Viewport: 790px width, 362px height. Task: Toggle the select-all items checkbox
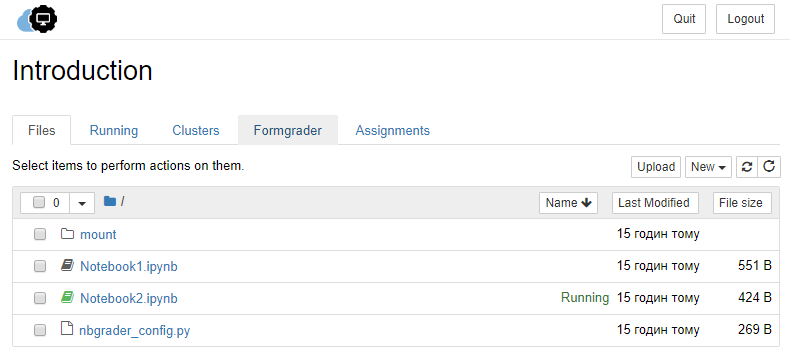tap(39, 202)
